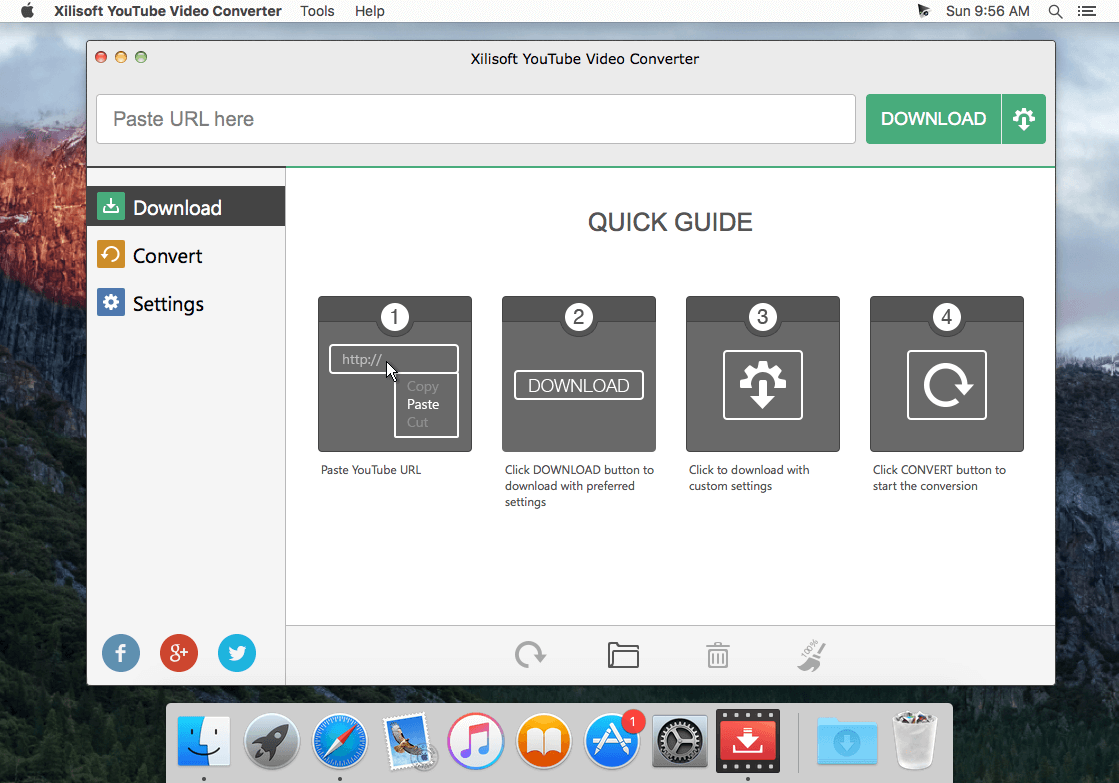The height and width of the screenshot is (783, 1119).
Task: Click the trash delete icon in bottom toolbar
Action: [718, 655]
